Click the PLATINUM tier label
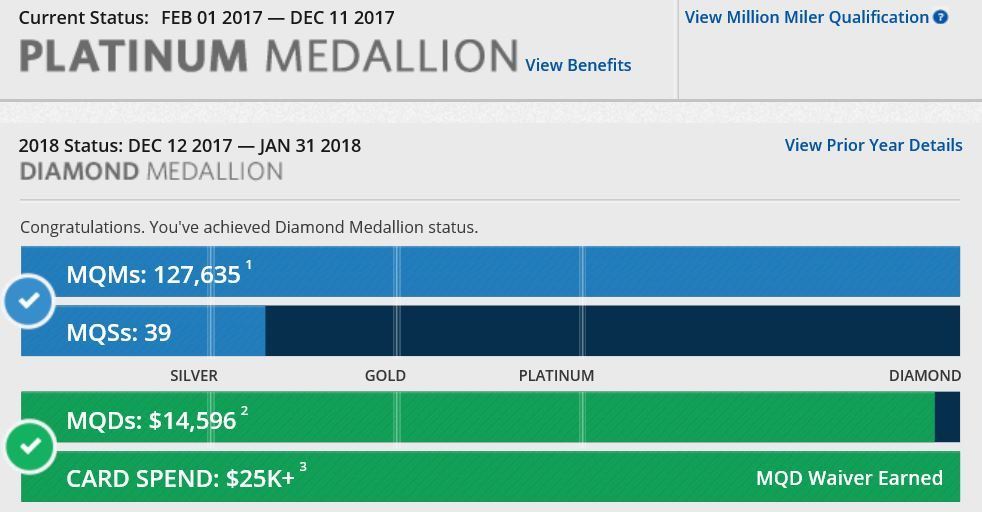Viewport: 982px width, 512px height. coord(556,376)
